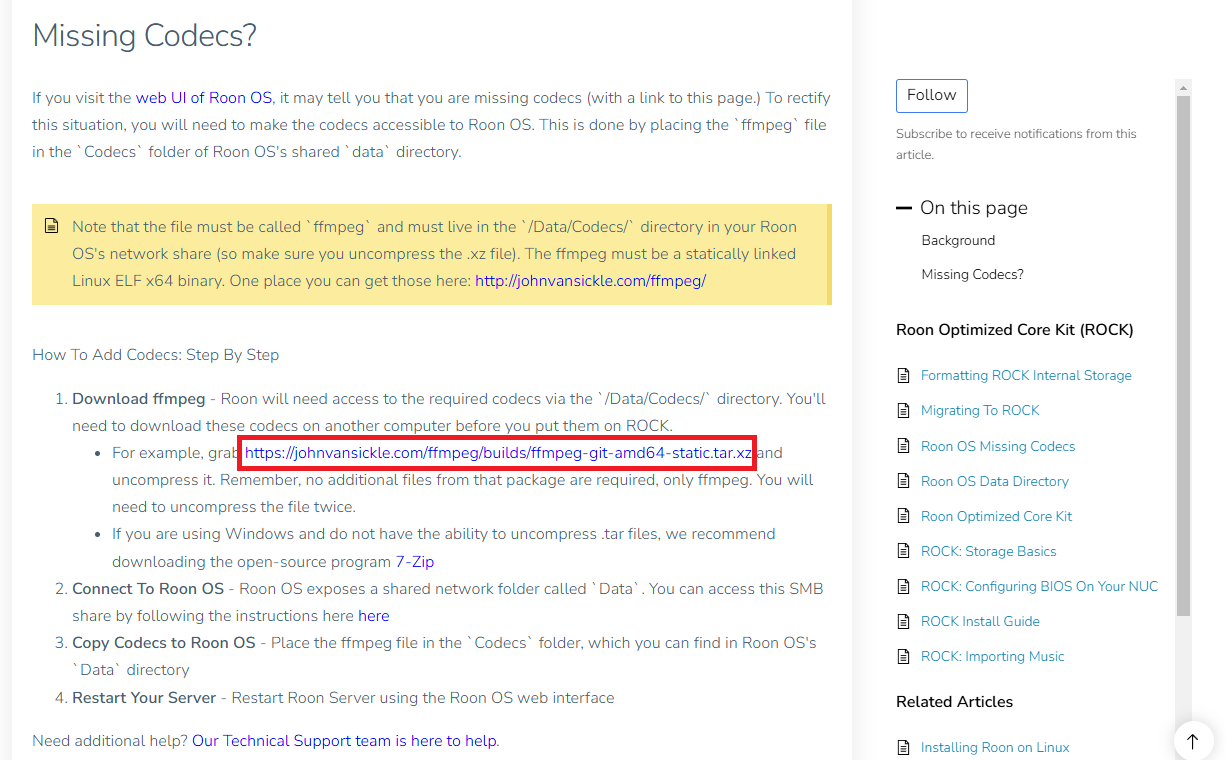Screen dimensions: 1226x760
Task: Open the 'web UI of Roon OS' link
Action: [x=204, y=98]
